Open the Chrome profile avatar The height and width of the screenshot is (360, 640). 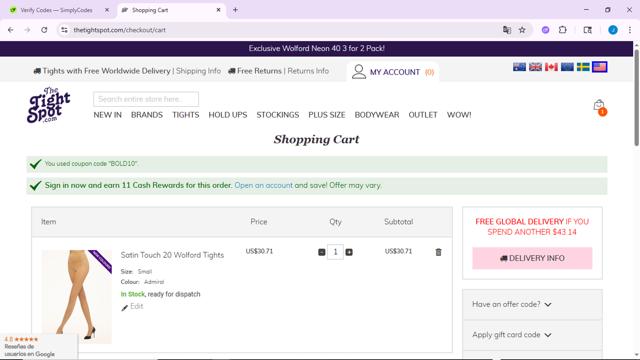click(x=613, y=30)
